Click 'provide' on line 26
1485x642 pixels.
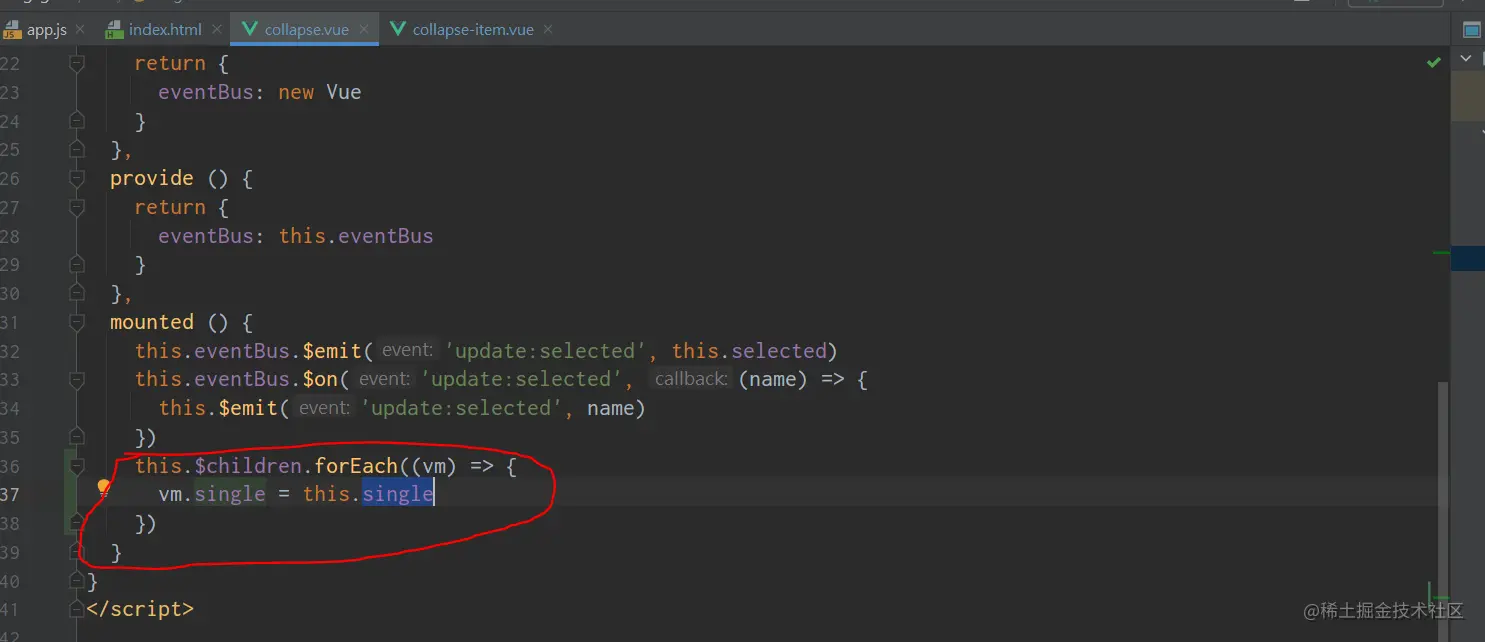pos(152,178)
